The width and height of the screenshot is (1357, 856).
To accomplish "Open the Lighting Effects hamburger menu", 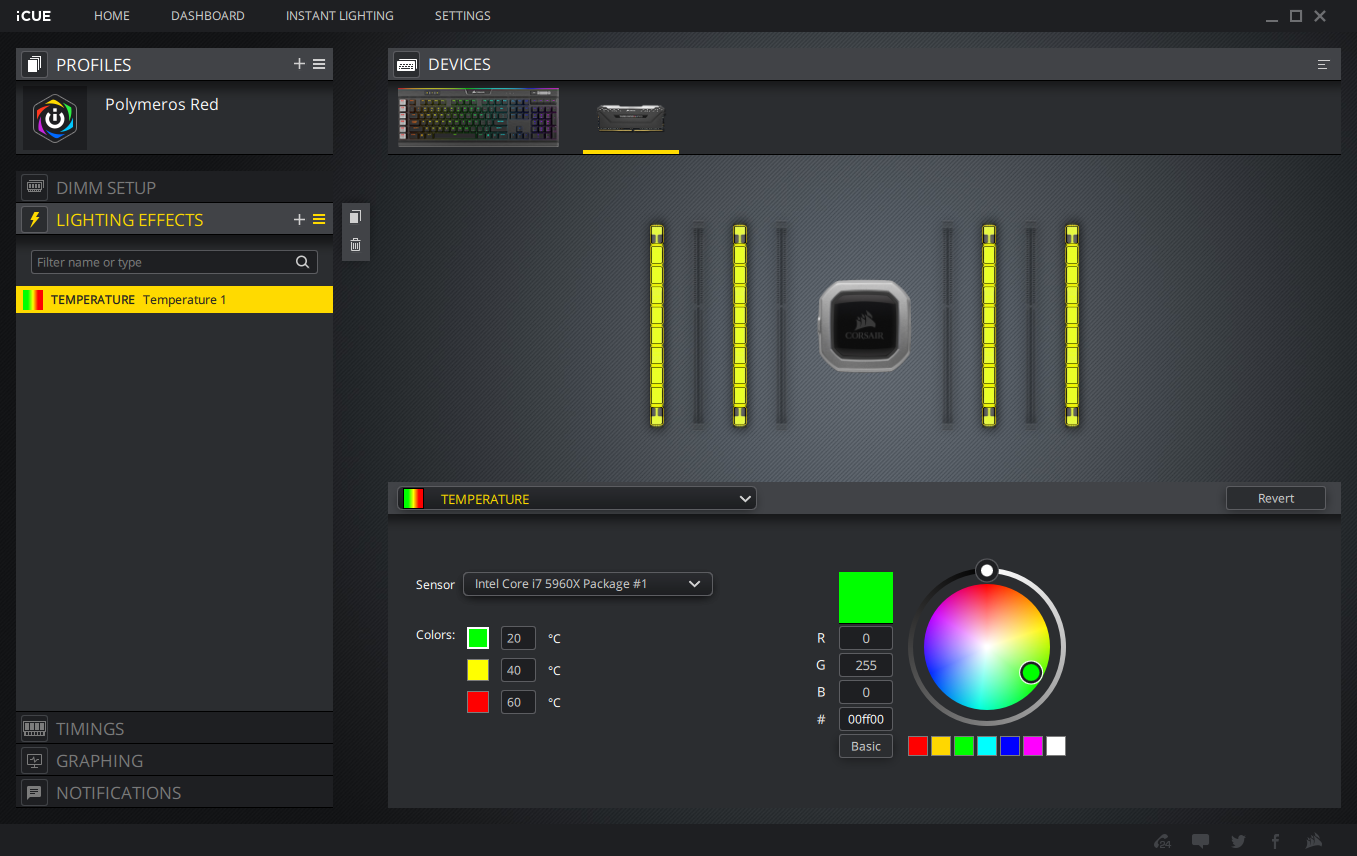I will [319, 220].
